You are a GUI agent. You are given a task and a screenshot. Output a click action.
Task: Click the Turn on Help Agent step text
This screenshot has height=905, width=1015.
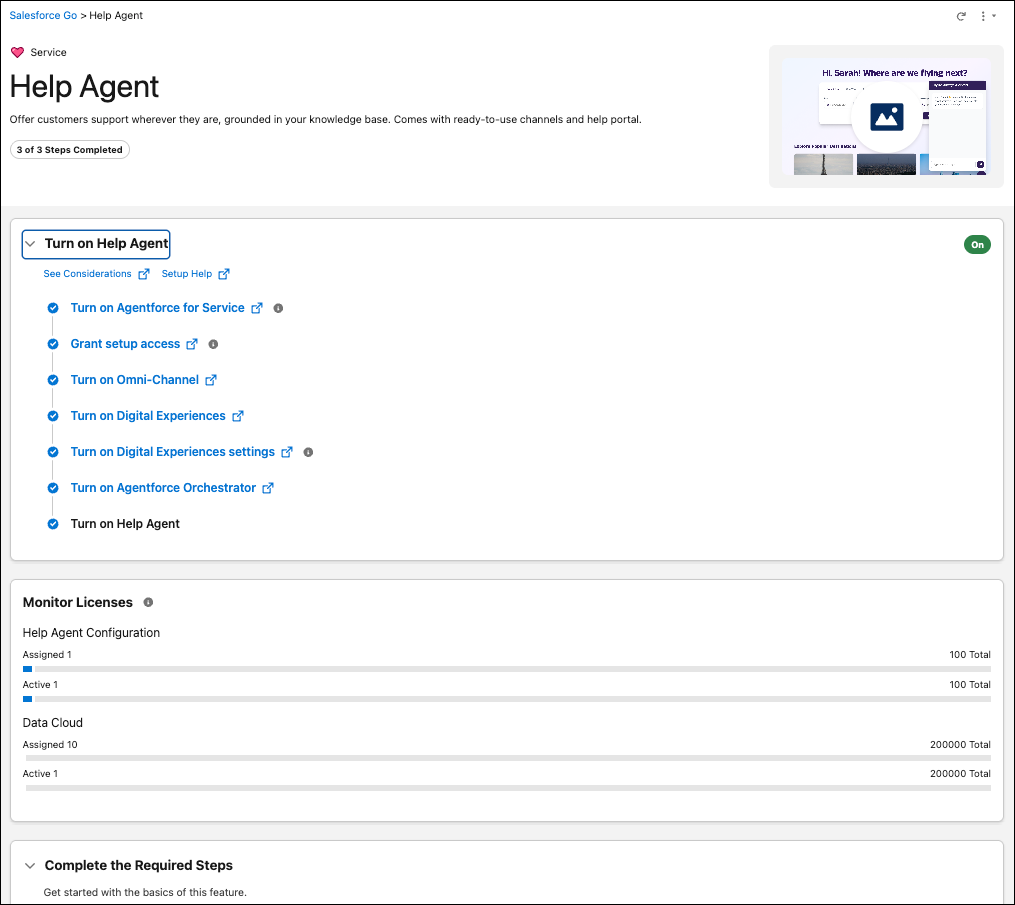pyautogui.click(x=125, y=524)
